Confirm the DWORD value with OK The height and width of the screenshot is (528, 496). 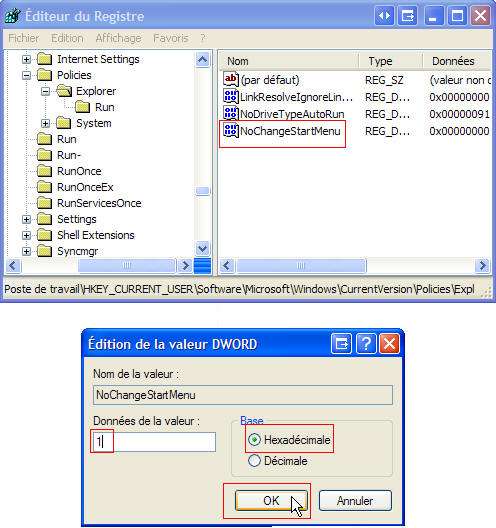[x=271, y=501]
